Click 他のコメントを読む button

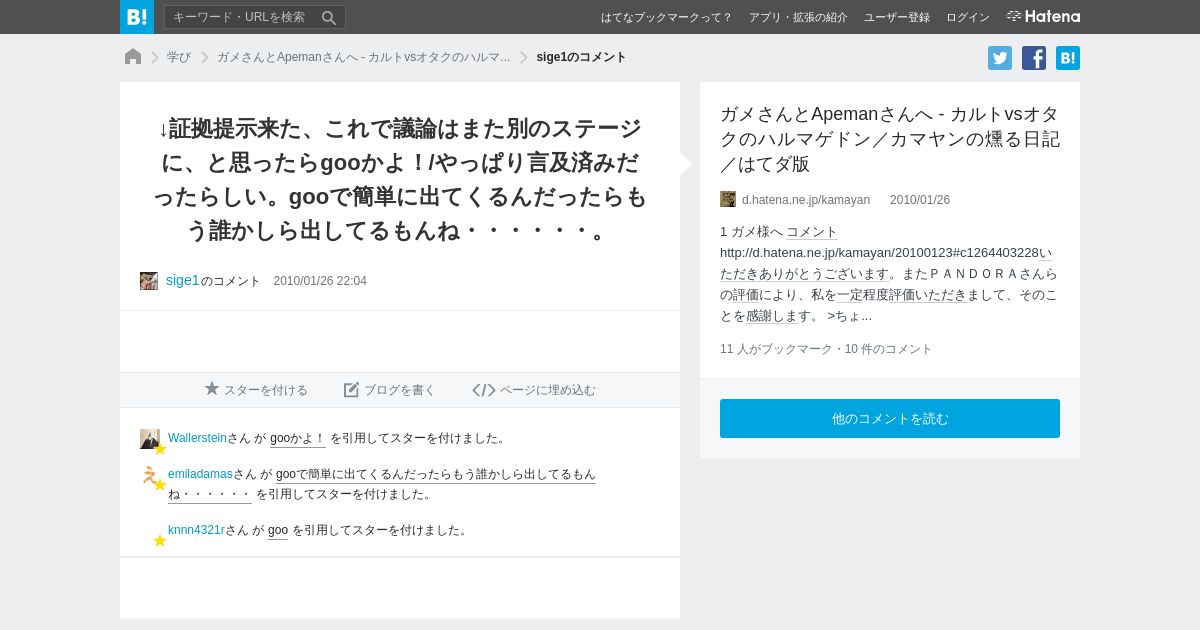pyautogui.click(x=890, y=418)
